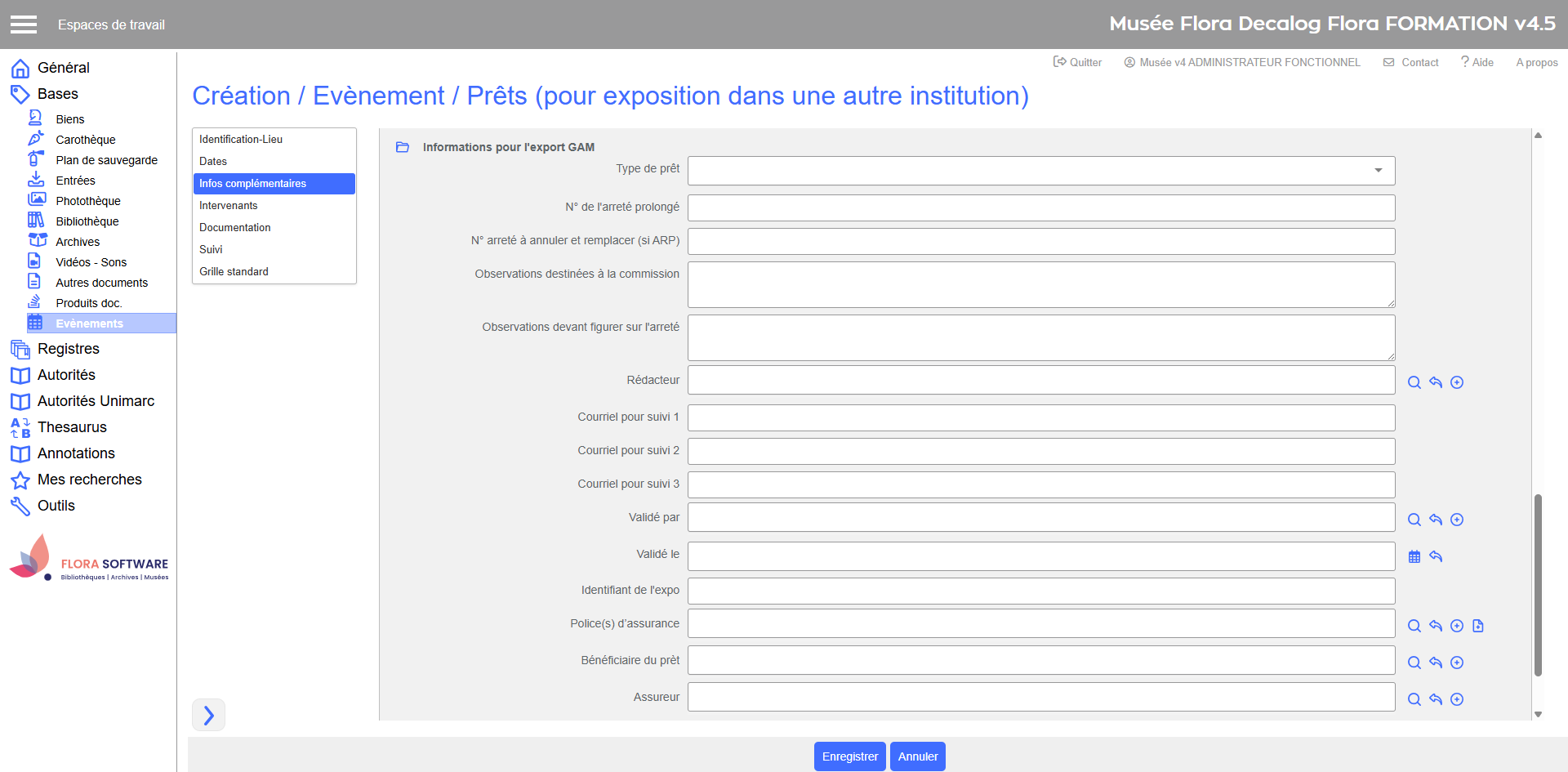The width and height of the screenshot is (1568, 772).
Task: Open the hamburger menu at top left
Action: (x=24, y=25)
